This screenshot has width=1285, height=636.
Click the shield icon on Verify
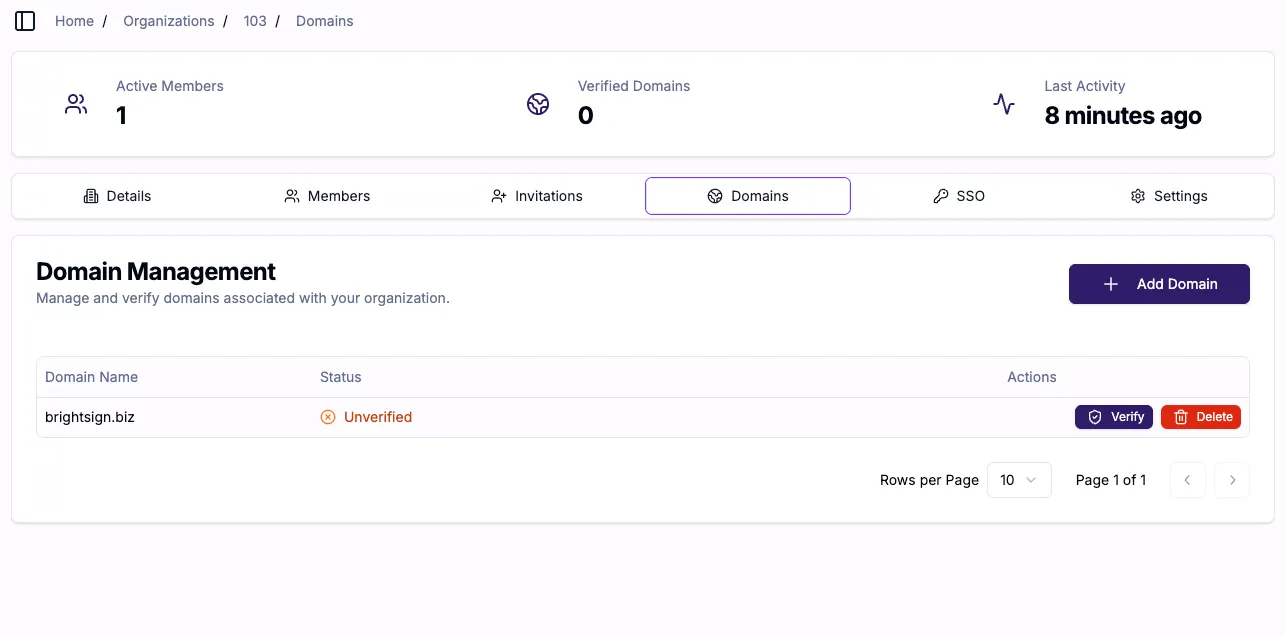click(x=1095, y=417)
